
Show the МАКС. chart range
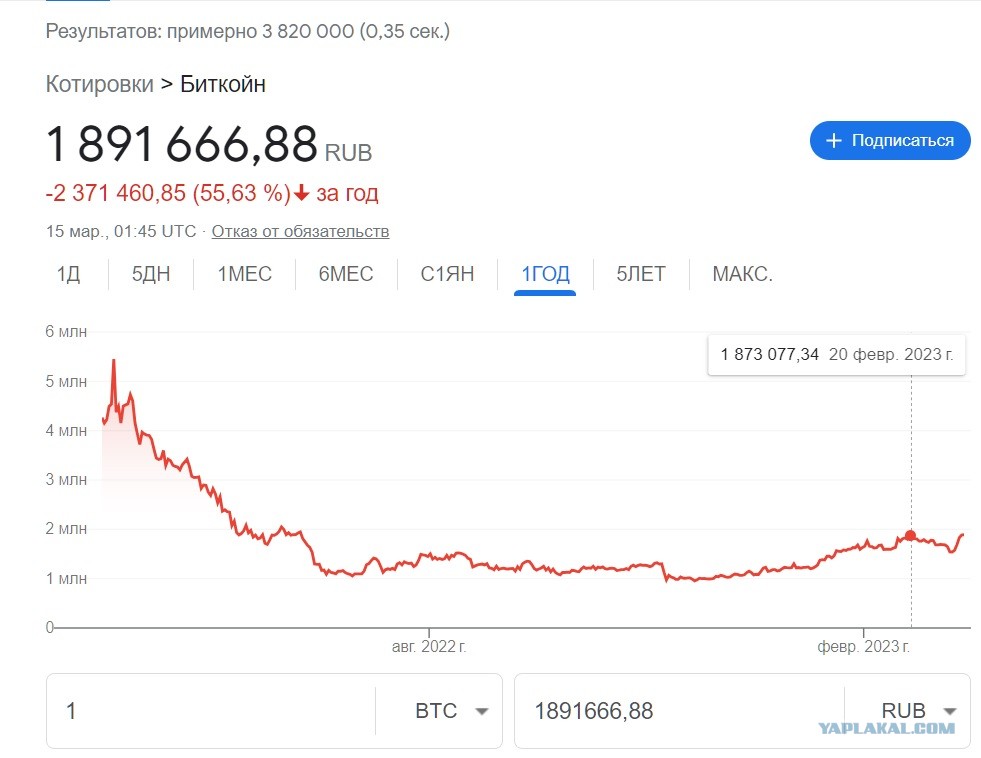743,274
